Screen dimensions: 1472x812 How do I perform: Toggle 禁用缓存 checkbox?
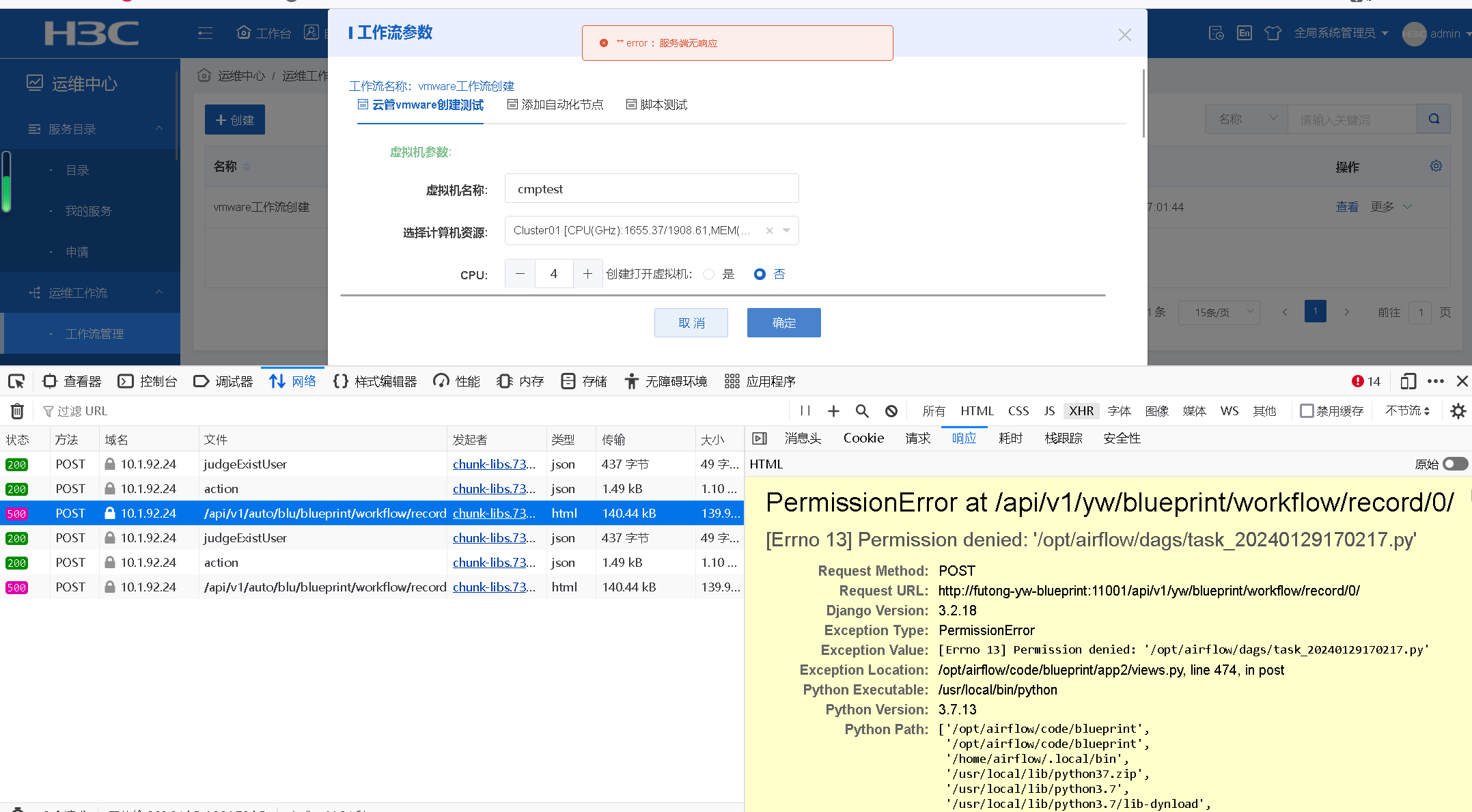(1307, 410)
